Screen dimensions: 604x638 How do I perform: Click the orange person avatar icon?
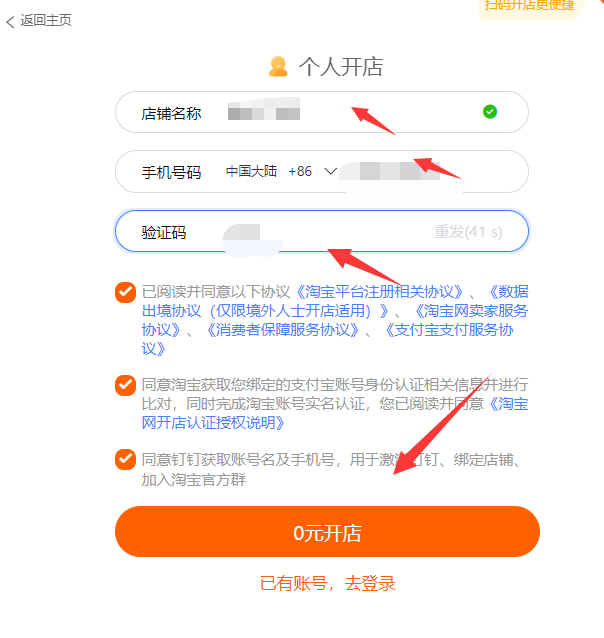tap(278, 67)
